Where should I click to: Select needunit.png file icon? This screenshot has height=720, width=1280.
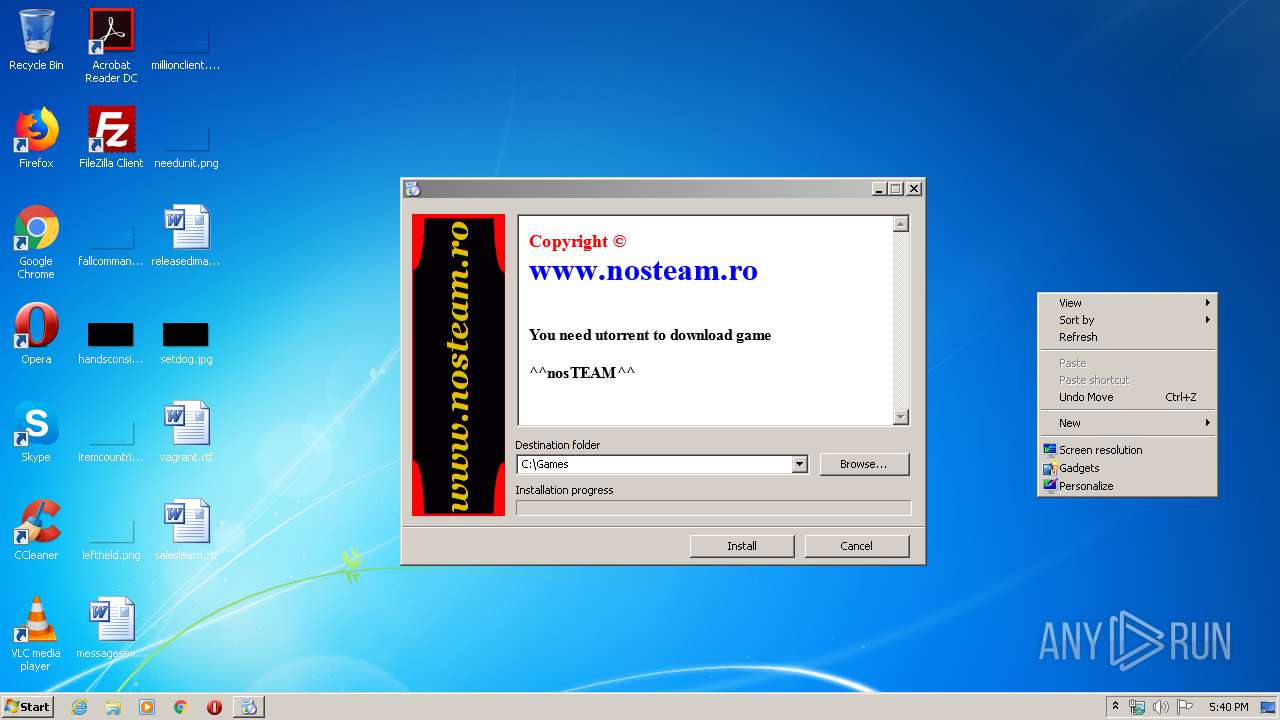pos(186,138)
